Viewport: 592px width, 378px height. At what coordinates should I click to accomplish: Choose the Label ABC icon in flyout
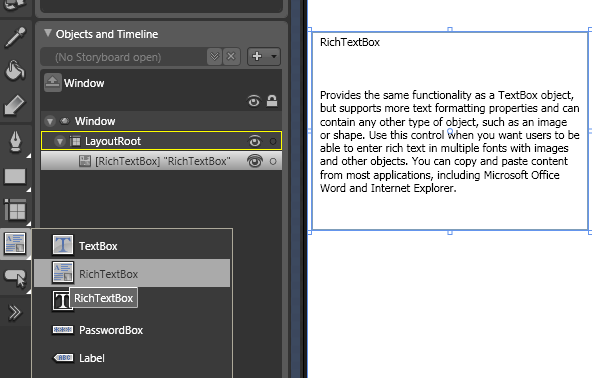click(63, 357)
